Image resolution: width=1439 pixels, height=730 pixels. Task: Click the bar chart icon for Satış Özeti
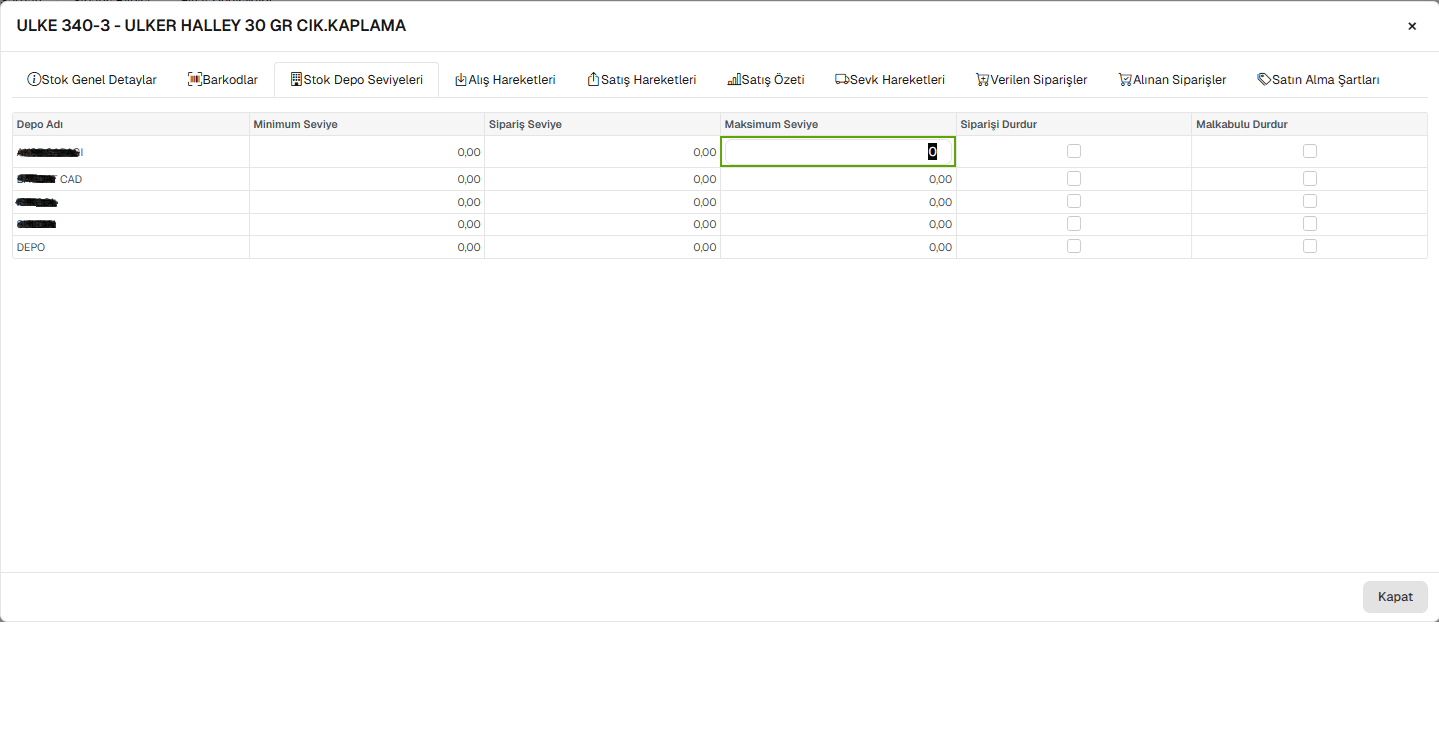733,80
